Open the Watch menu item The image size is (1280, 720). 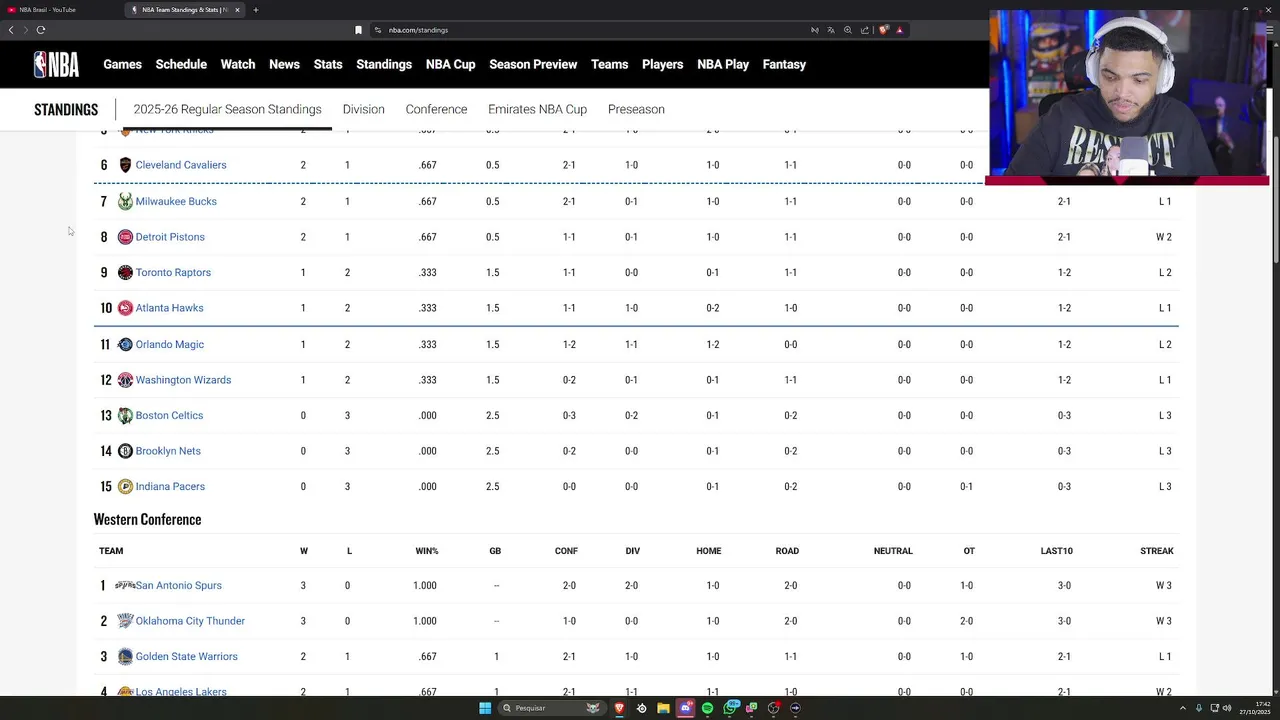(x=238, y=64)
